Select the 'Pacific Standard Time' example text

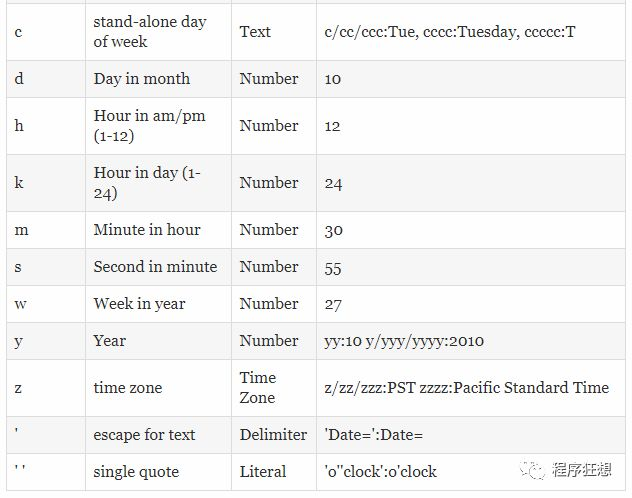[x=531, y=388]
